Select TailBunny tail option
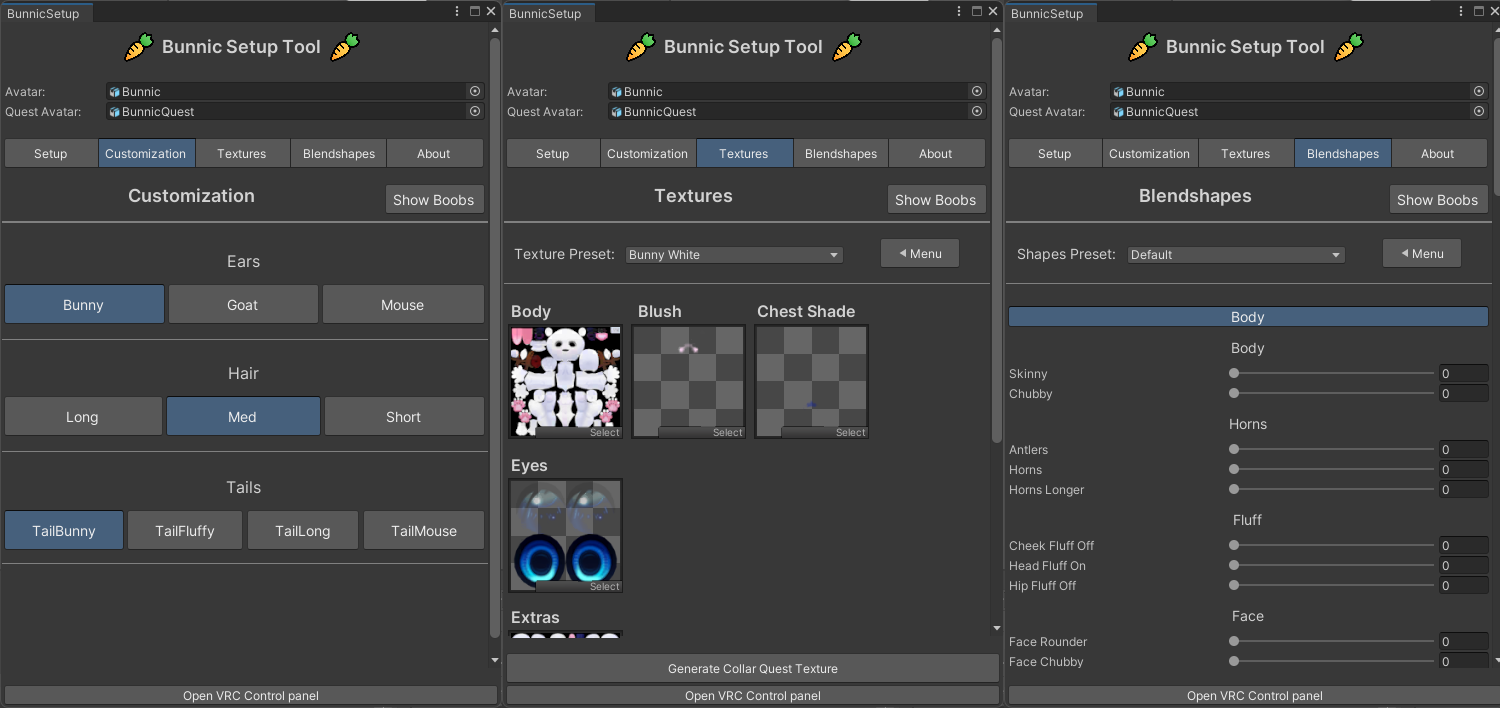This screenshot has height=708, width=1500. click(x=64, y=530)
